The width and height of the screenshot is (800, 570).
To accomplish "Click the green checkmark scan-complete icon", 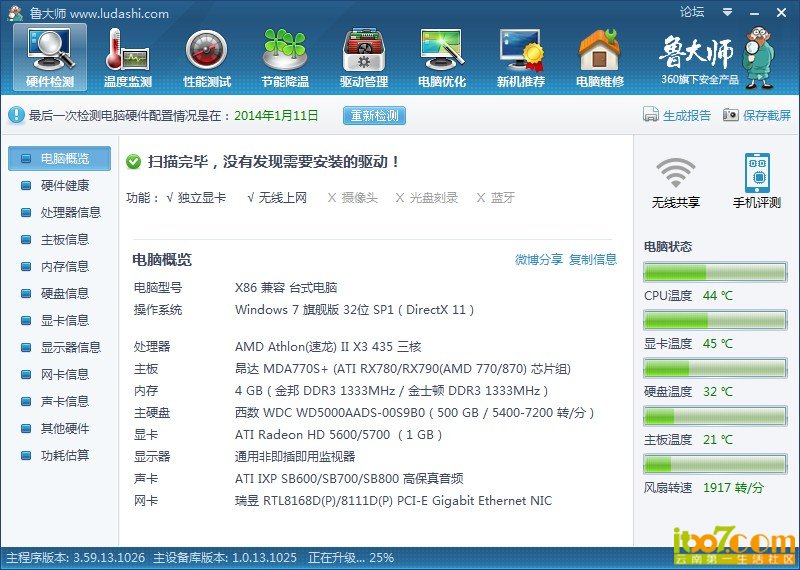I will coord(133,162).
